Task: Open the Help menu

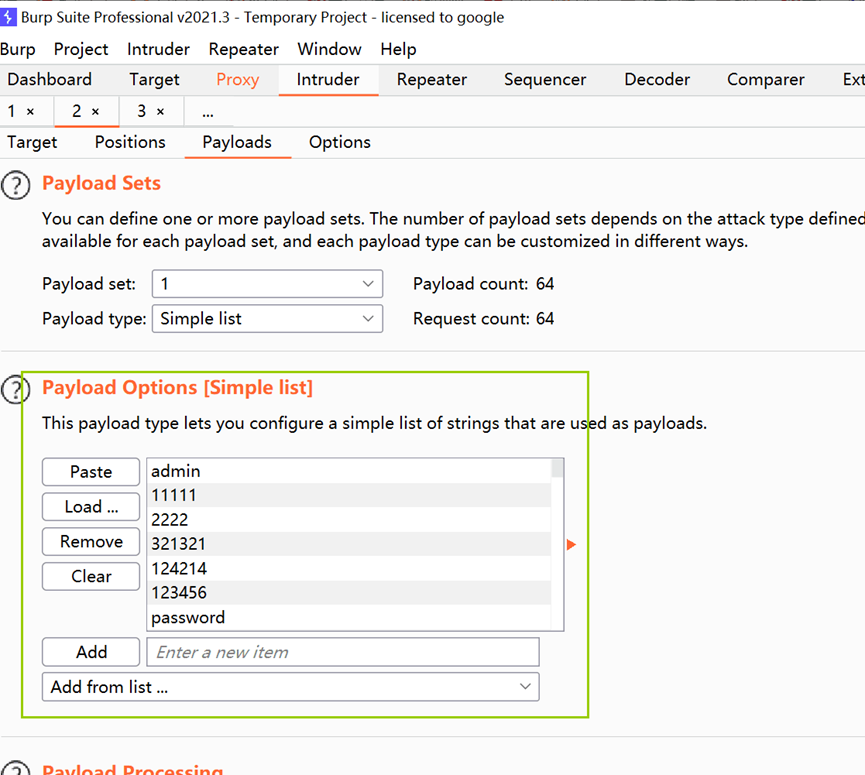Action: coord(398,49)
